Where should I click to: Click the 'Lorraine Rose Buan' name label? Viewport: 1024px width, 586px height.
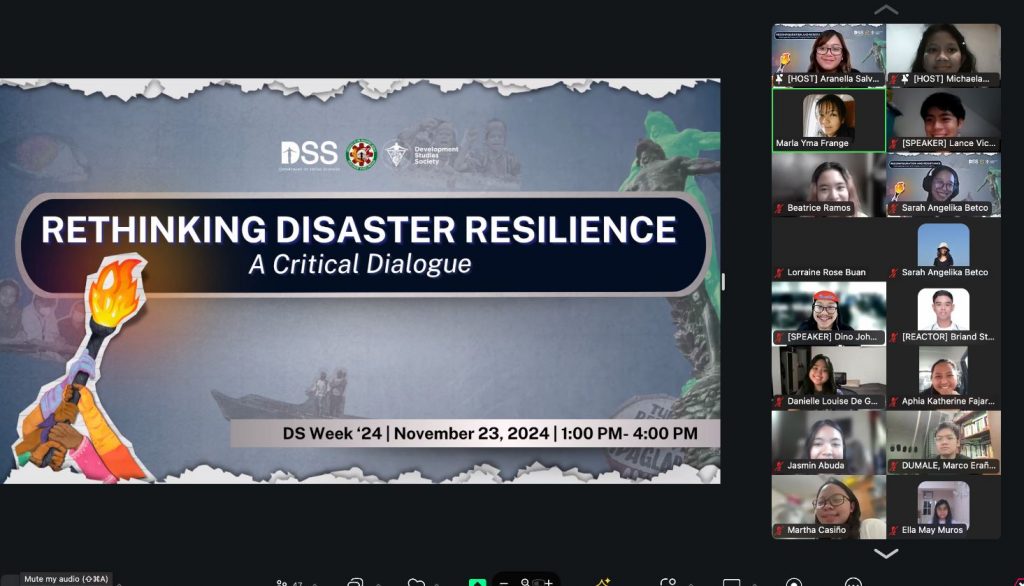(826, 272)
